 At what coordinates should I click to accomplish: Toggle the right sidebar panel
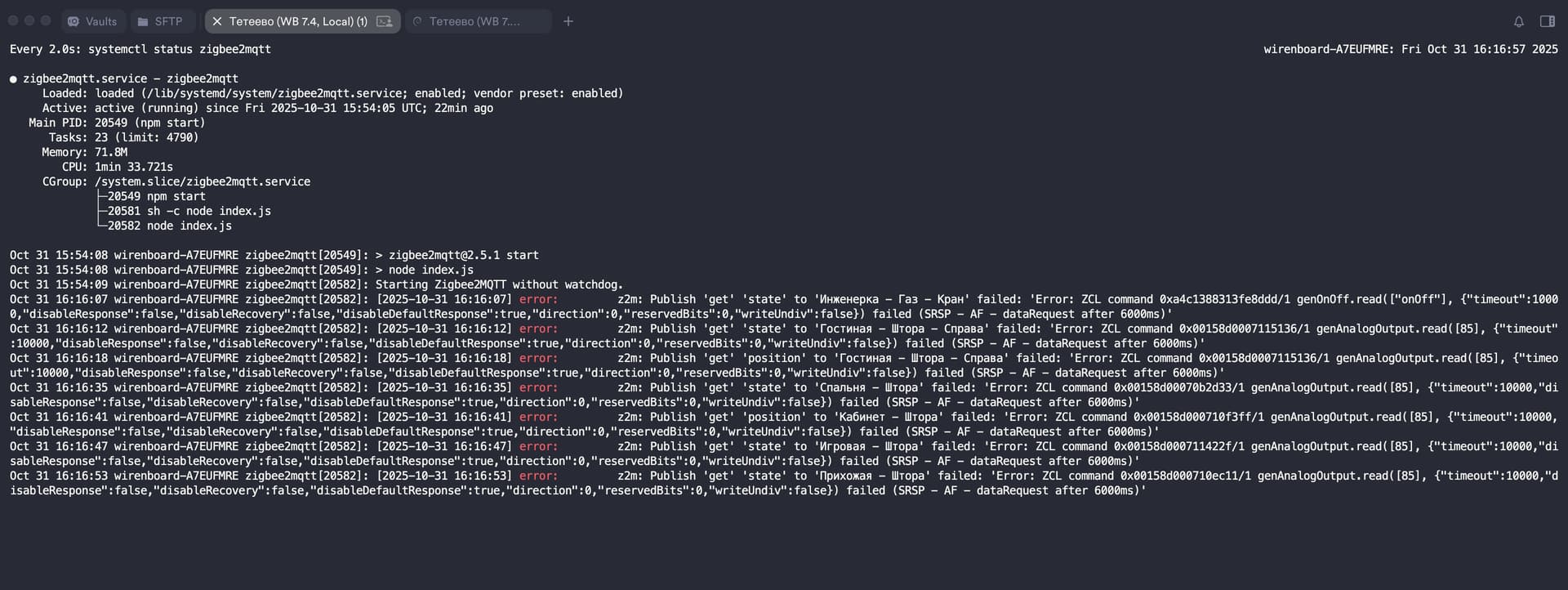point(1547,21)
